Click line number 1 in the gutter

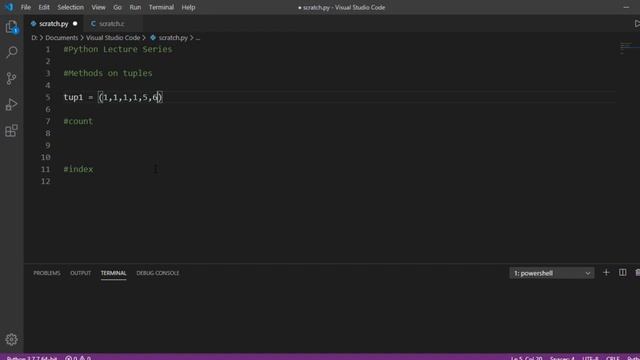click(48, 49)
